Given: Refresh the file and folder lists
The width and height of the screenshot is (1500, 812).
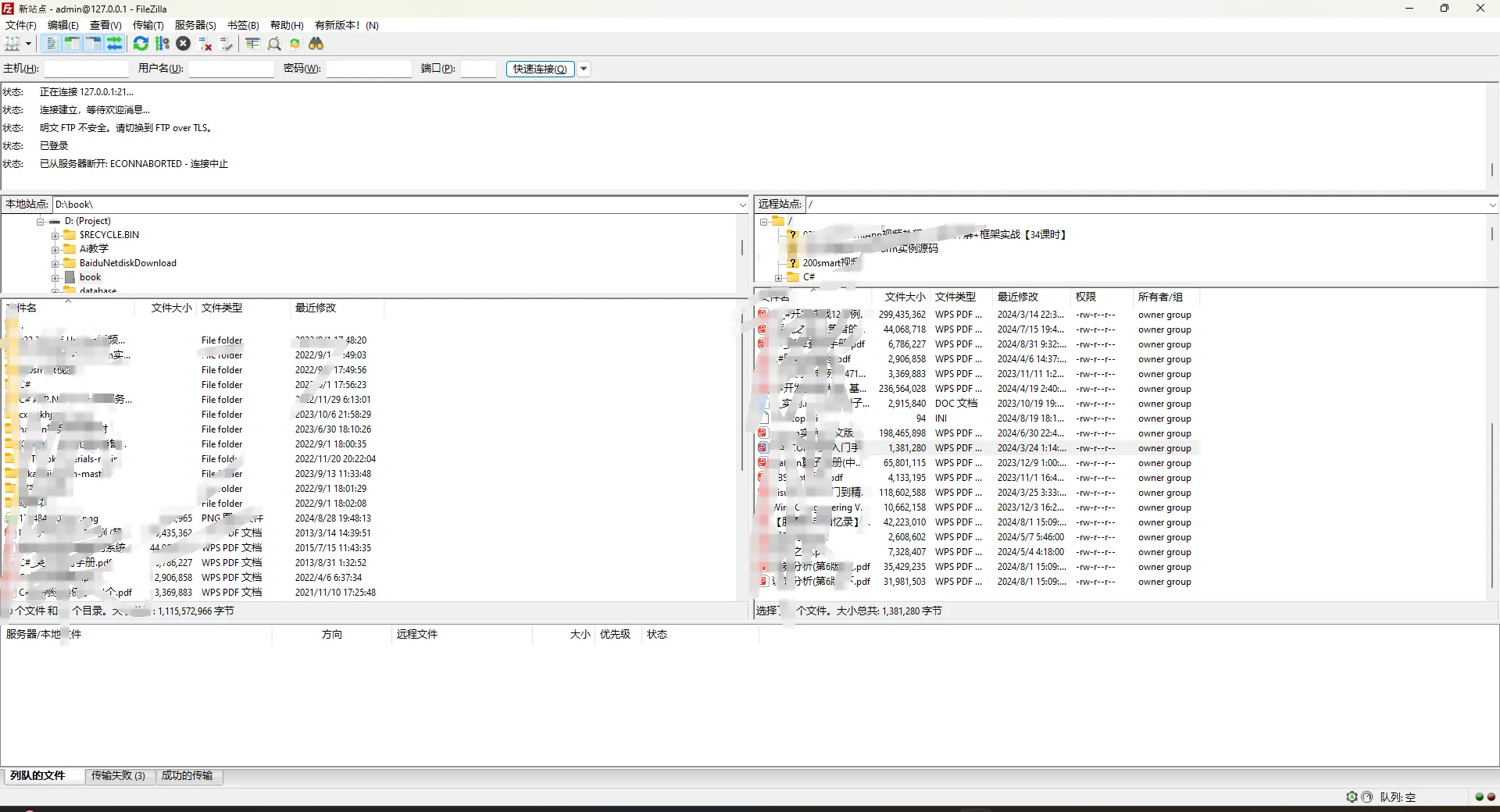Looking at the screenshot, I should 141,45.
